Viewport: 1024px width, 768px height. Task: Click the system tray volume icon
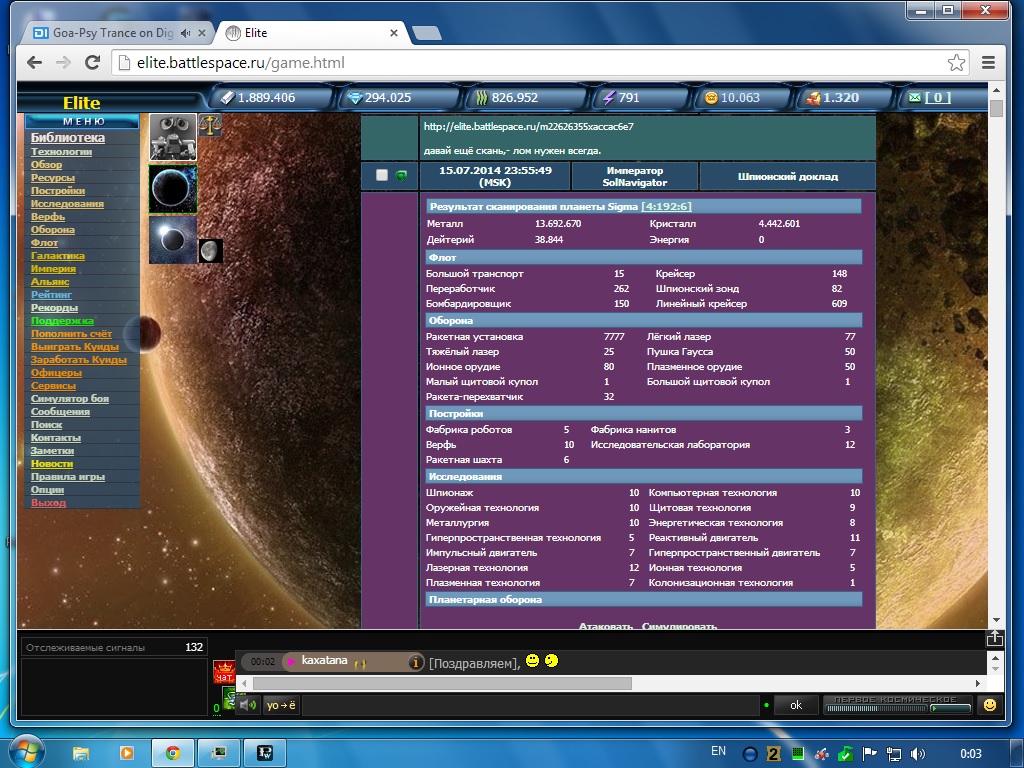(918, 754)
